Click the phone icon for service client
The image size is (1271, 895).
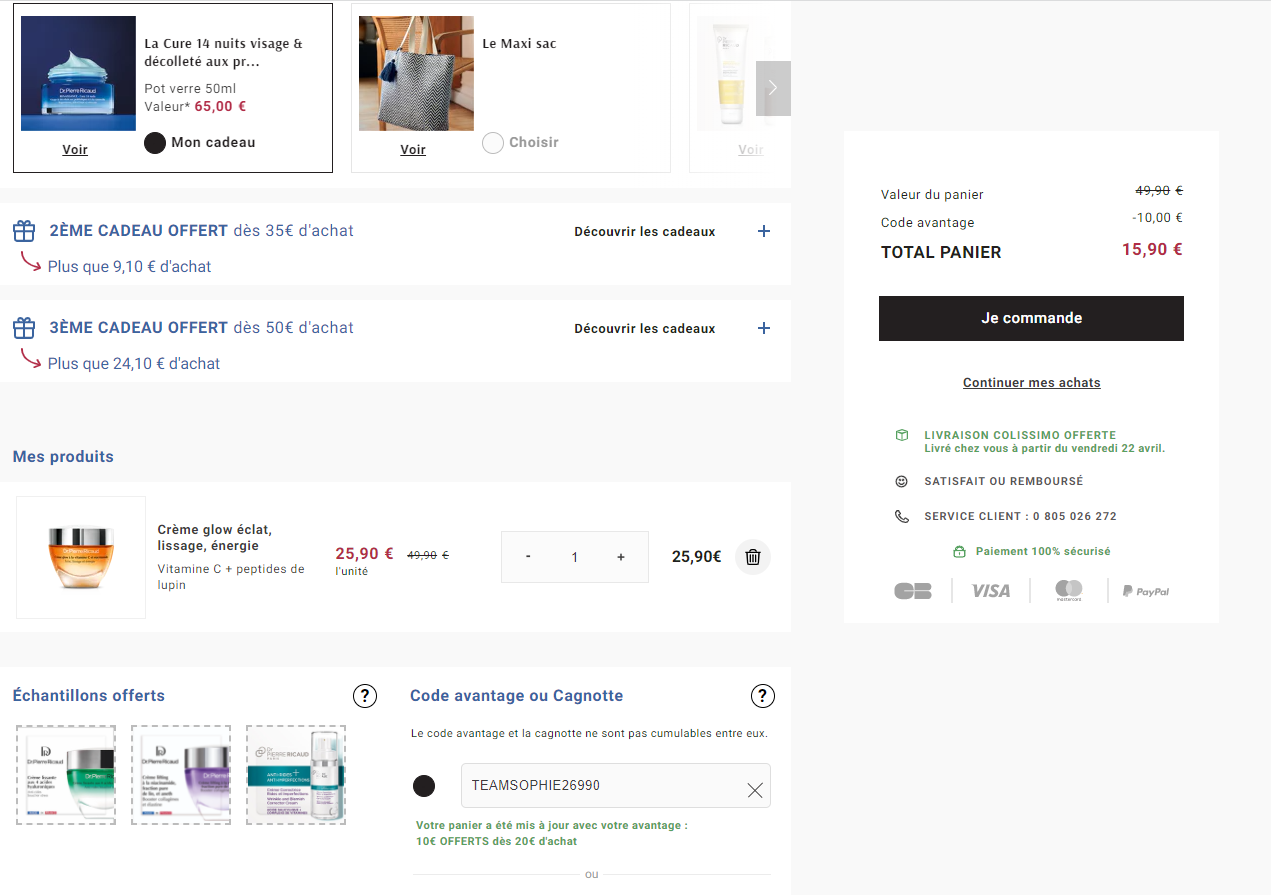click(x=902, y=516)
